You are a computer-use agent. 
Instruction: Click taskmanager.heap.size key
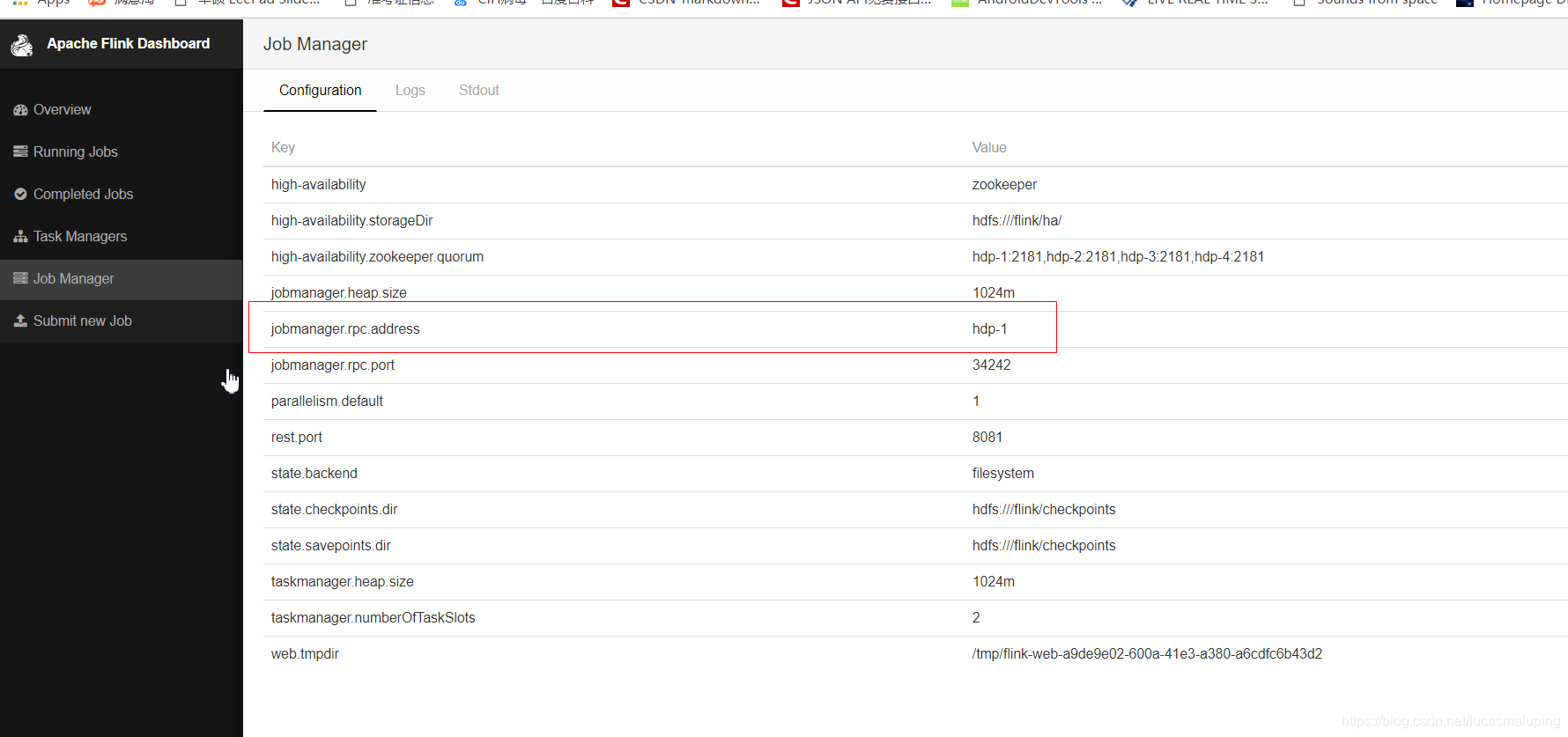343,581
